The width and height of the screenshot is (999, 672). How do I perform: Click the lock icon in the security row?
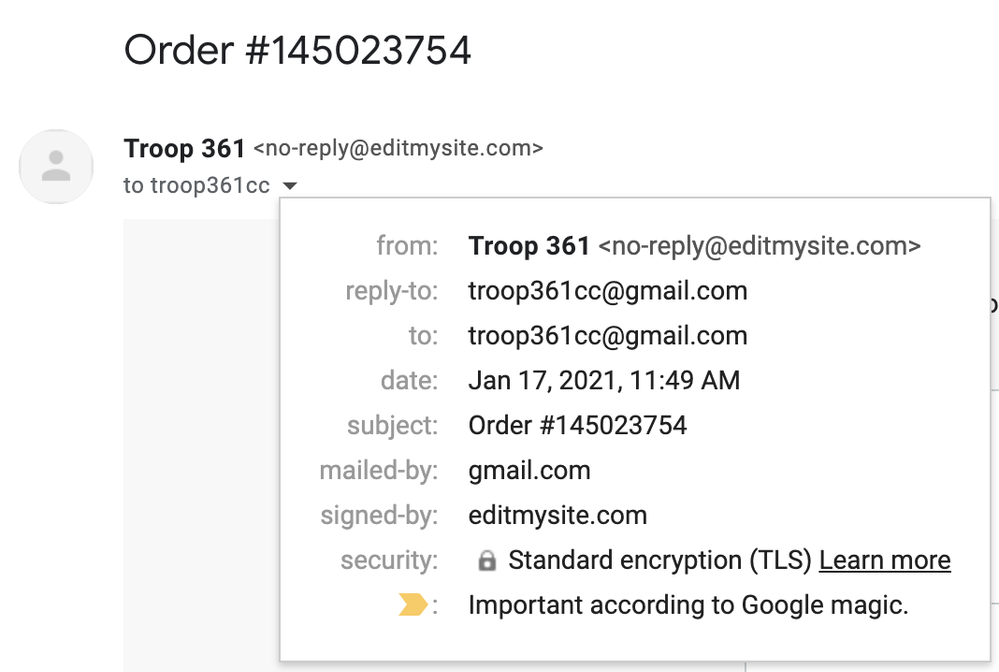click(x=487, y=561)
